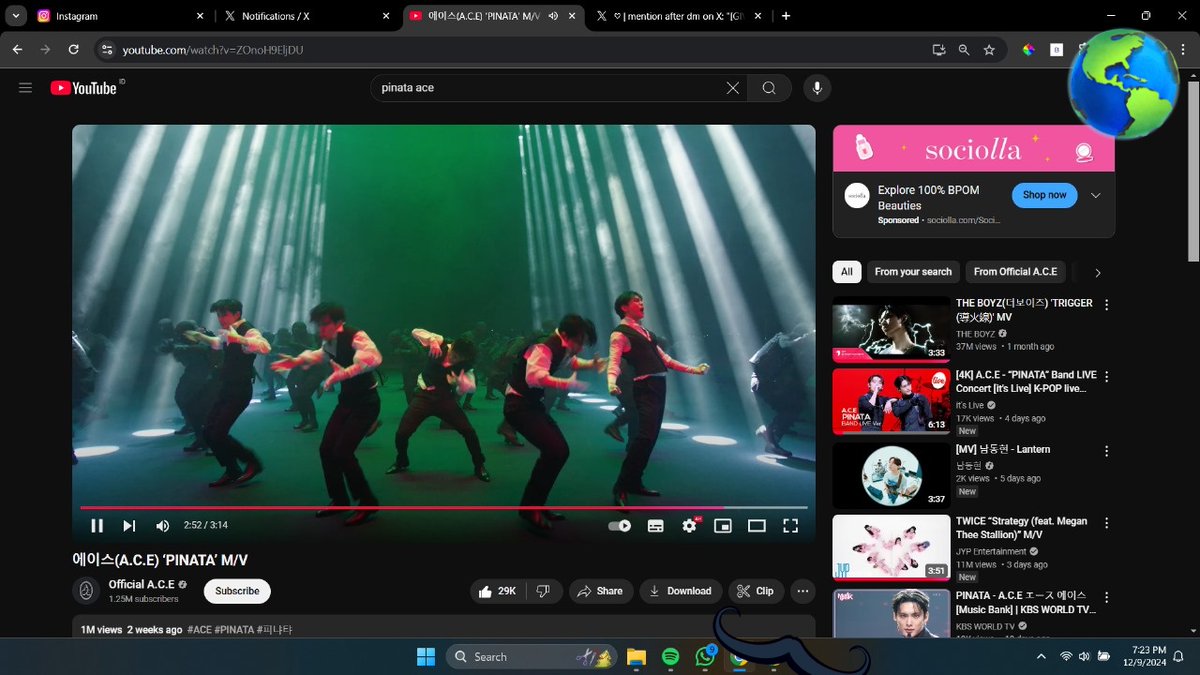Screen dimensions: 1200x675
Task: Open Spotify from the taskbar
Action: (x=670, y=657)
